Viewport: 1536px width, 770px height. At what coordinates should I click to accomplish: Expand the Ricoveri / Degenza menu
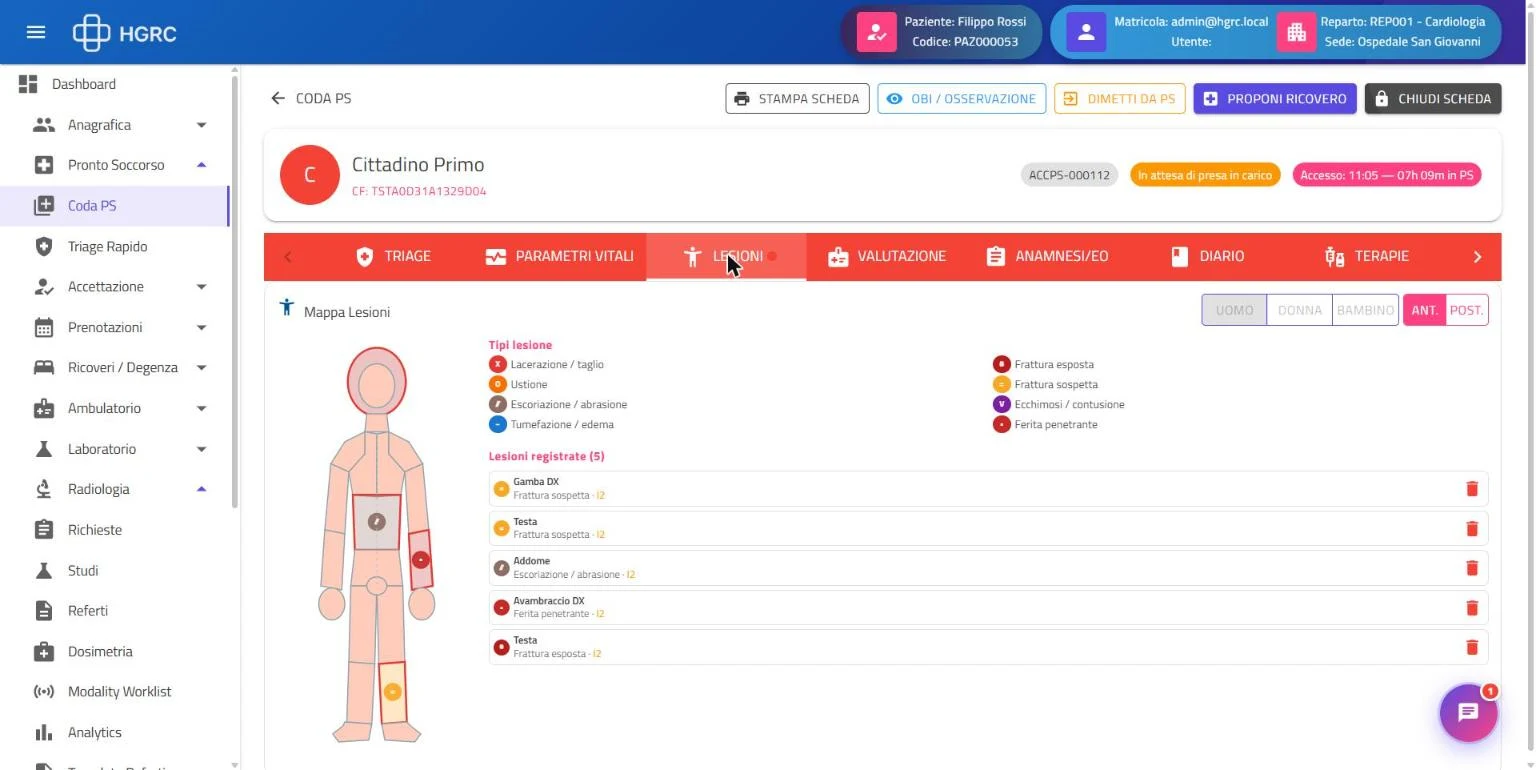(201, 368)
